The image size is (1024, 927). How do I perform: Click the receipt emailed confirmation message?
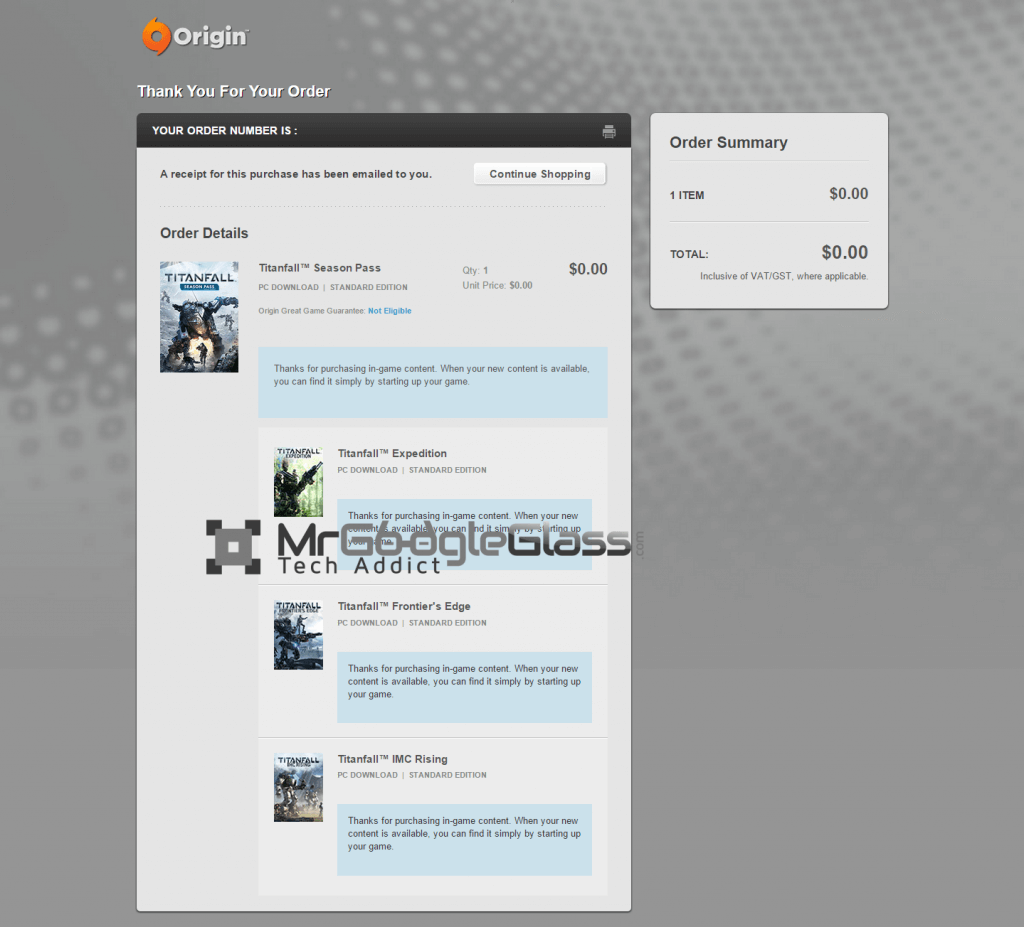click(296, 174)
